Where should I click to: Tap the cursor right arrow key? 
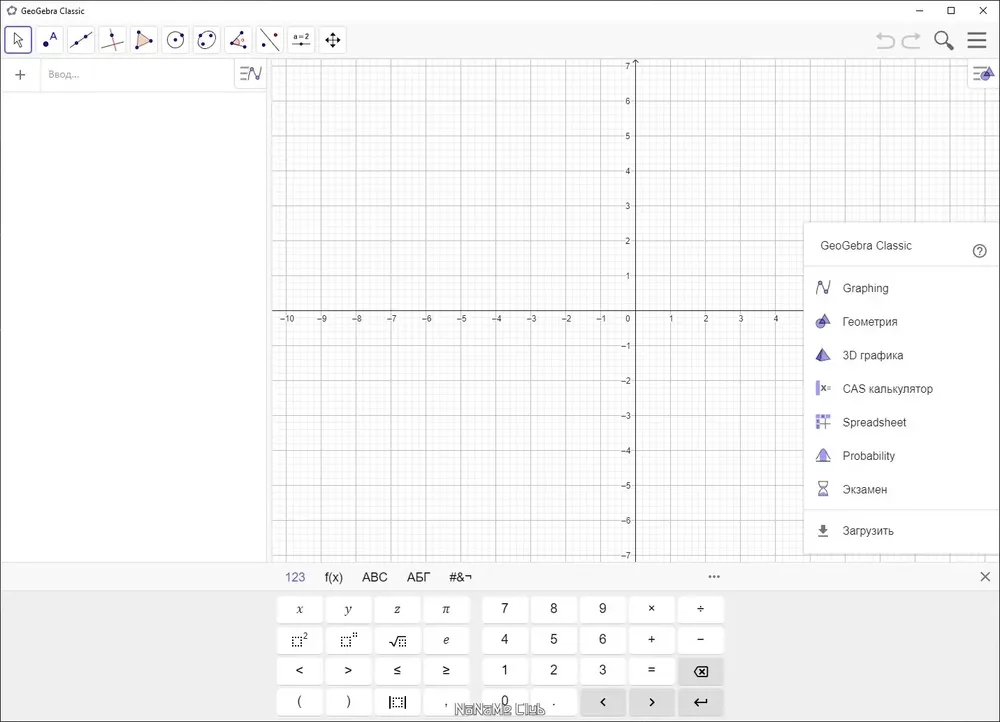[651, 702]
